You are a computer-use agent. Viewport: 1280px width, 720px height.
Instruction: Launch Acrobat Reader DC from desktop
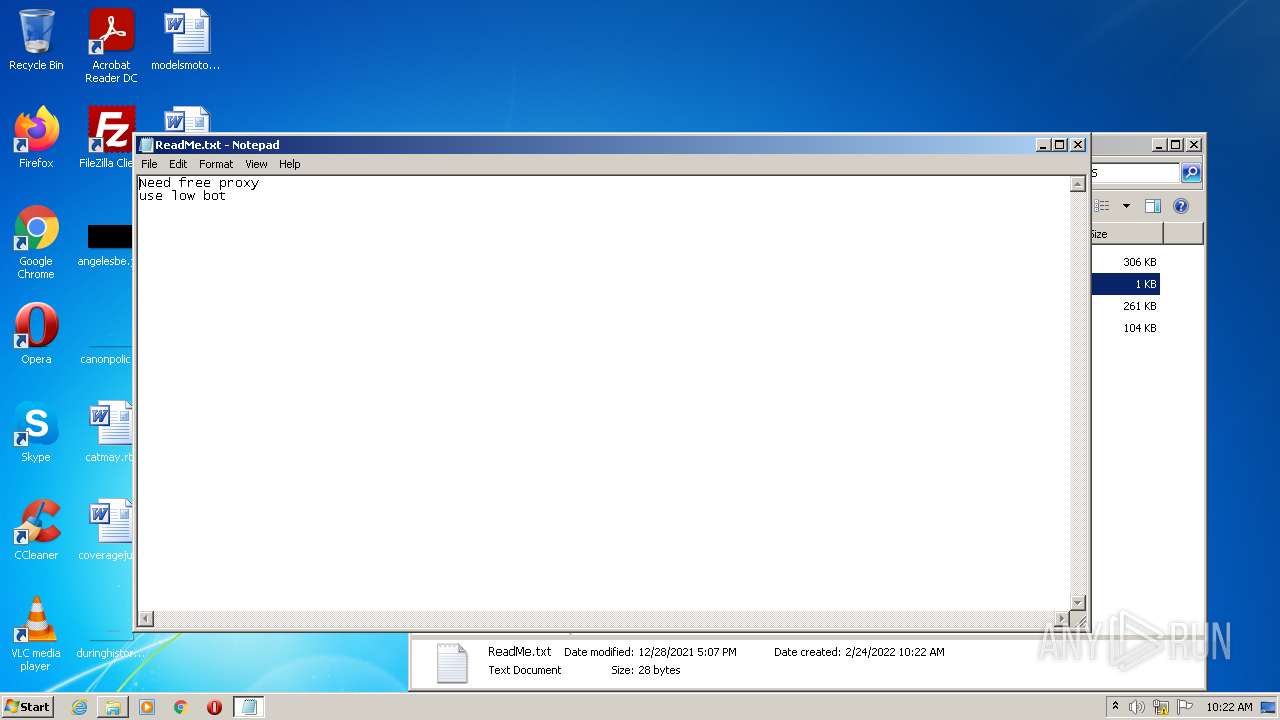click(111, 45)
